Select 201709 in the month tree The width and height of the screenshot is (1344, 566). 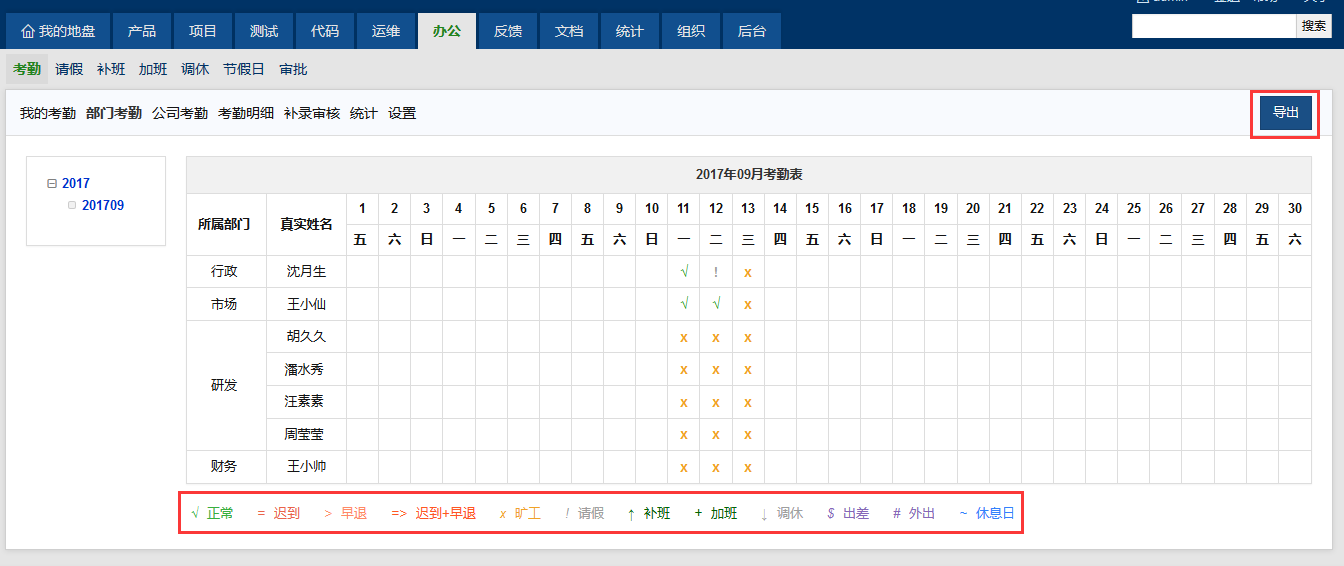coord(103,205)
